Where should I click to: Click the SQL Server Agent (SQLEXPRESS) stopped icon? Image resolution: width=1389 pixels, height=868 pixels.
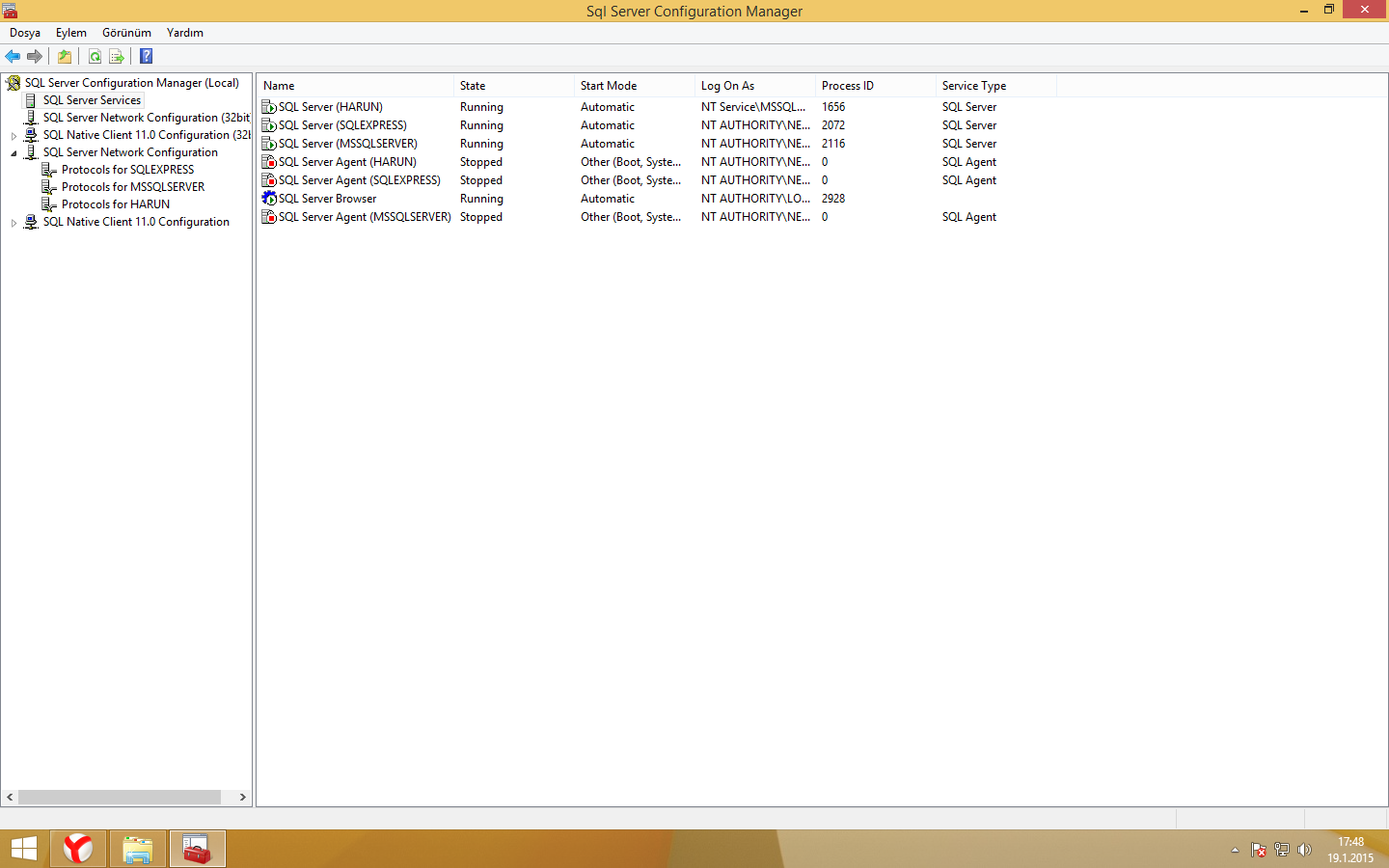pyautogui.click(x=269, y=180)
